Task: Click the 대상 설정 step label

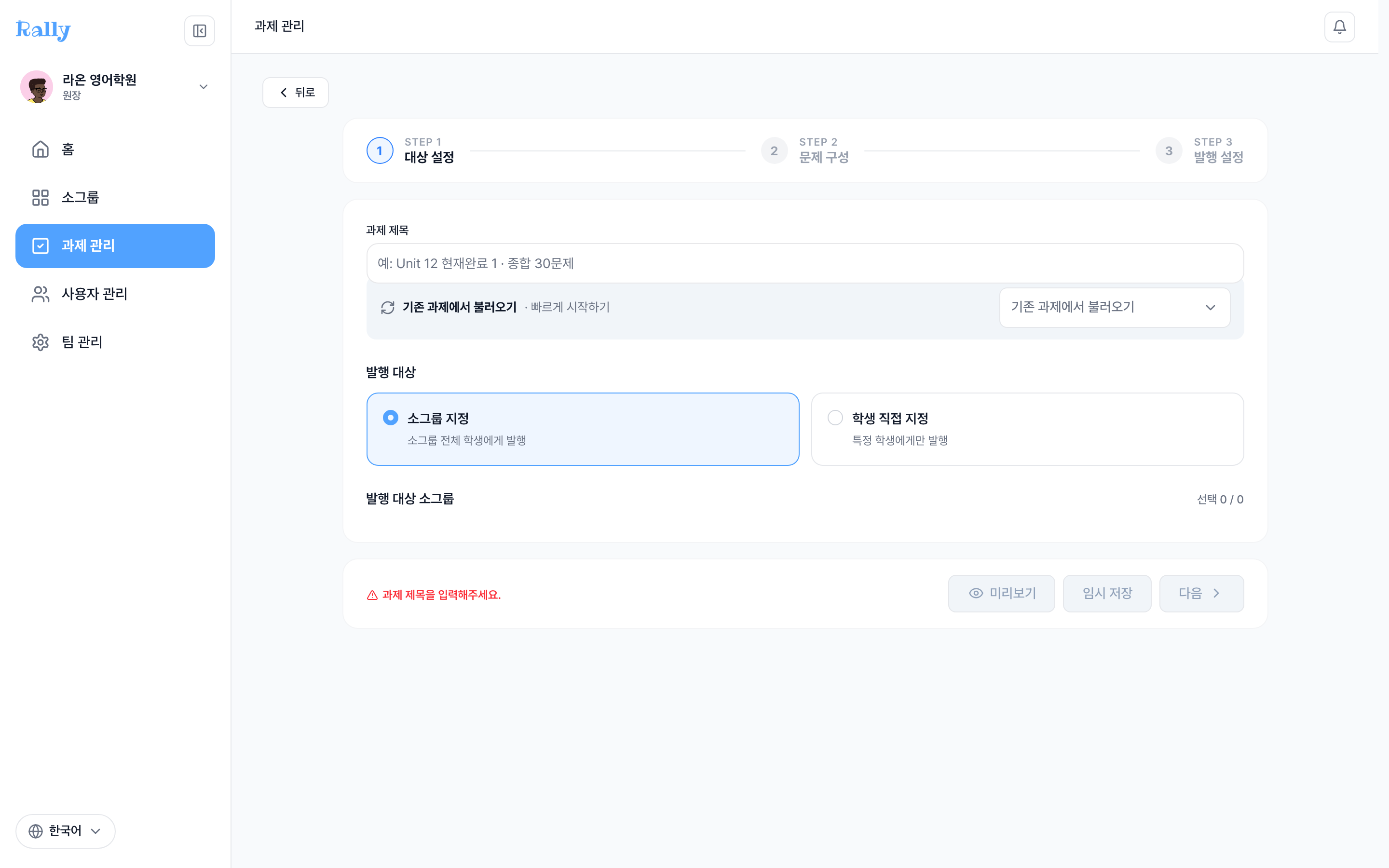Action: (x=429, y=157)
